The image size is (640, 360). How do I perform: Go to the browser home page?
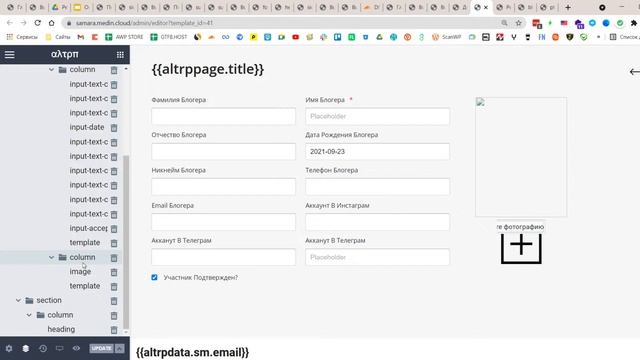coord(51,23)
